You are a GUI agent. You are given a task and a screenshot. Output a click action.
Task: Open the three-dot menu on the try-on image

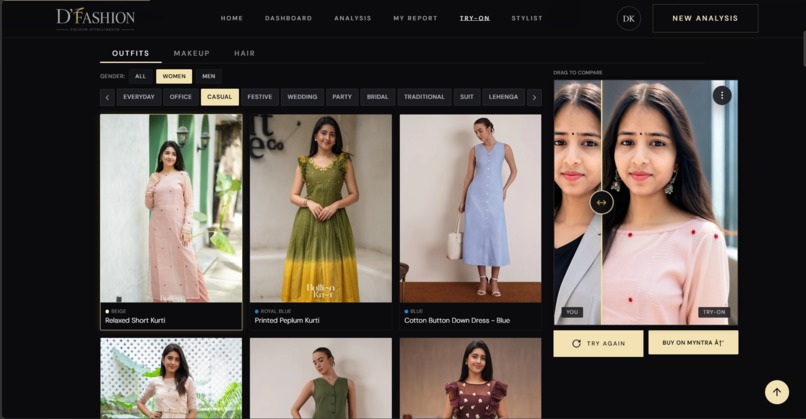tap(722, 95)
